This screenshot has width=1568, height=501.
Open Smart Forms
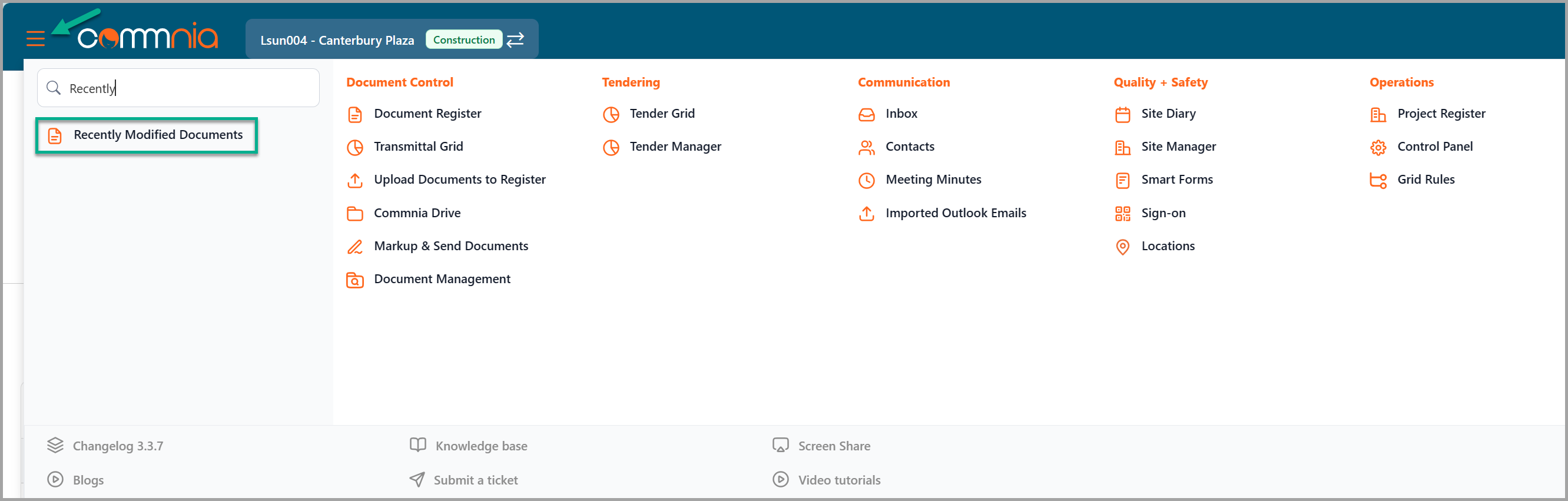pos(1176,180)
